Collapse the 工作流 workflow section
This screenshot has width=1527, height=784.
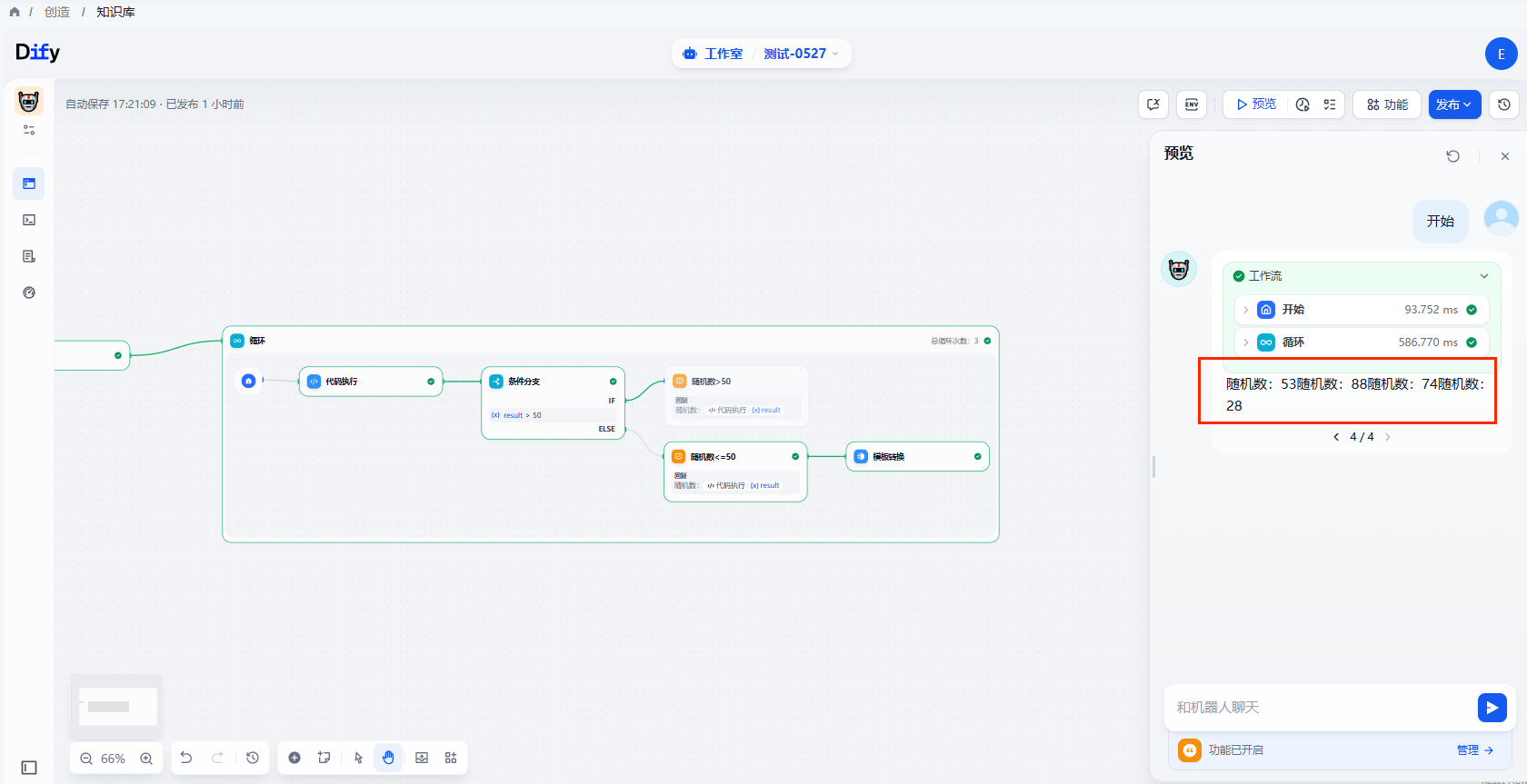pos(1484,276)
